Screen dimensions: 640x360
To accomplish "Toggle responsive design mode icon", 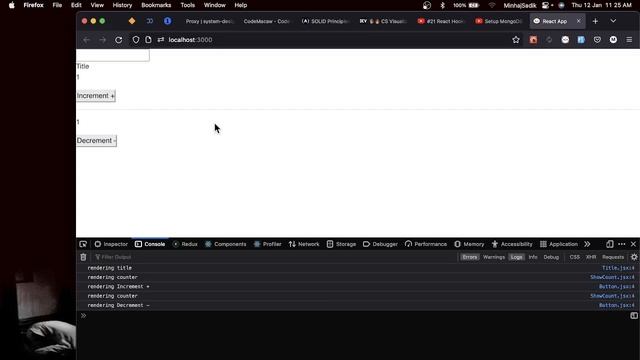I will pos(609,244).
